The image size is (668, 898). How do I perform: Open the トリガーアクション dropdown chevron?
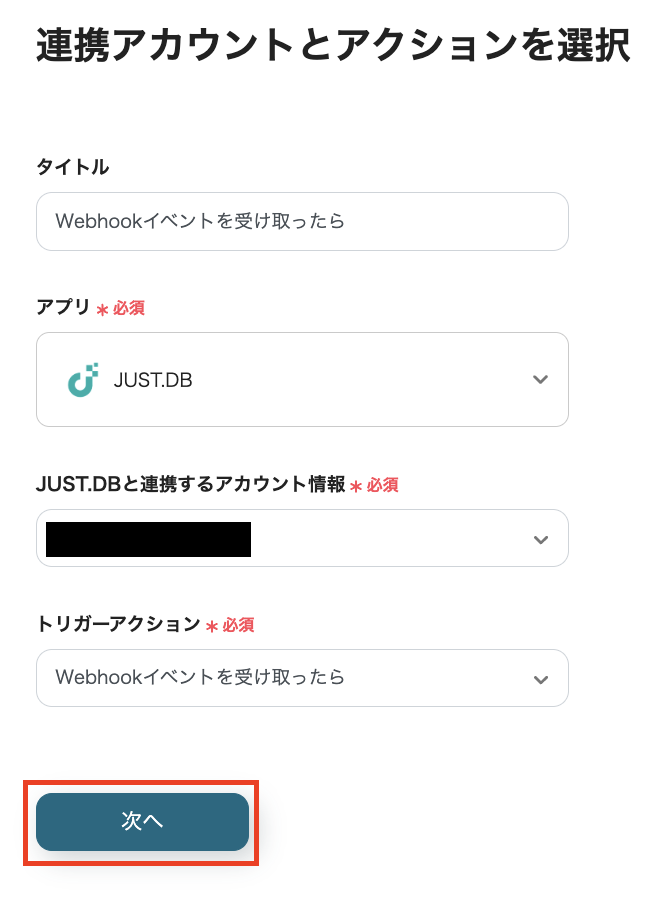point(540,678)
